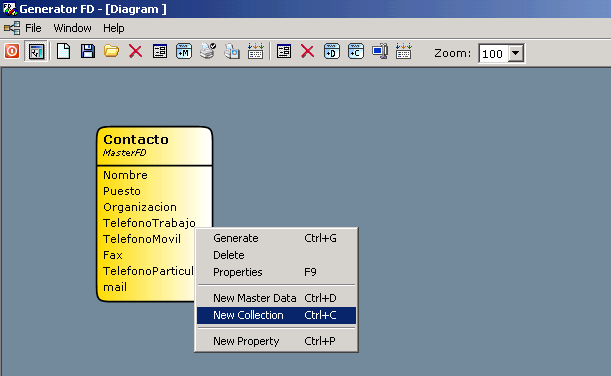
Task: Choose Properties from the context menu
Action: tap(276, 272)
